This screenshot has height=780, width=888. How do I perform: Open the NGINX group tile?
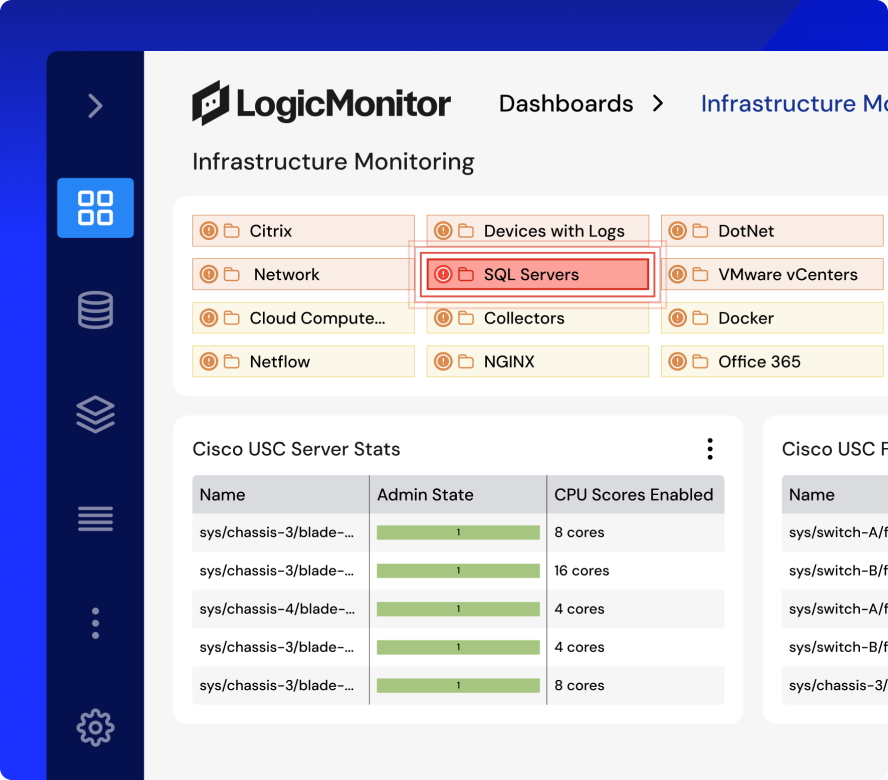pos(537,361)
